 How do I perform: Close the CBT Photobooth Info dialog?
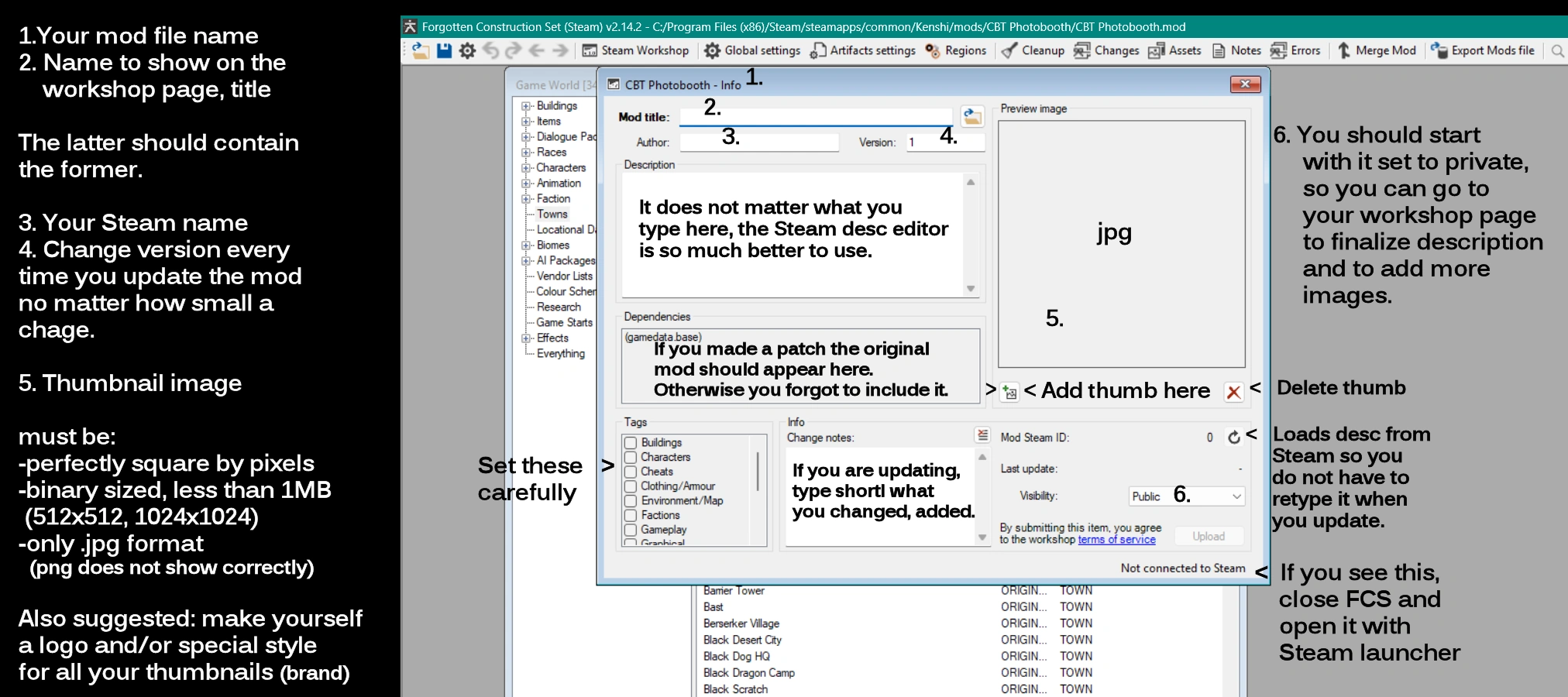coord(1245,84)
